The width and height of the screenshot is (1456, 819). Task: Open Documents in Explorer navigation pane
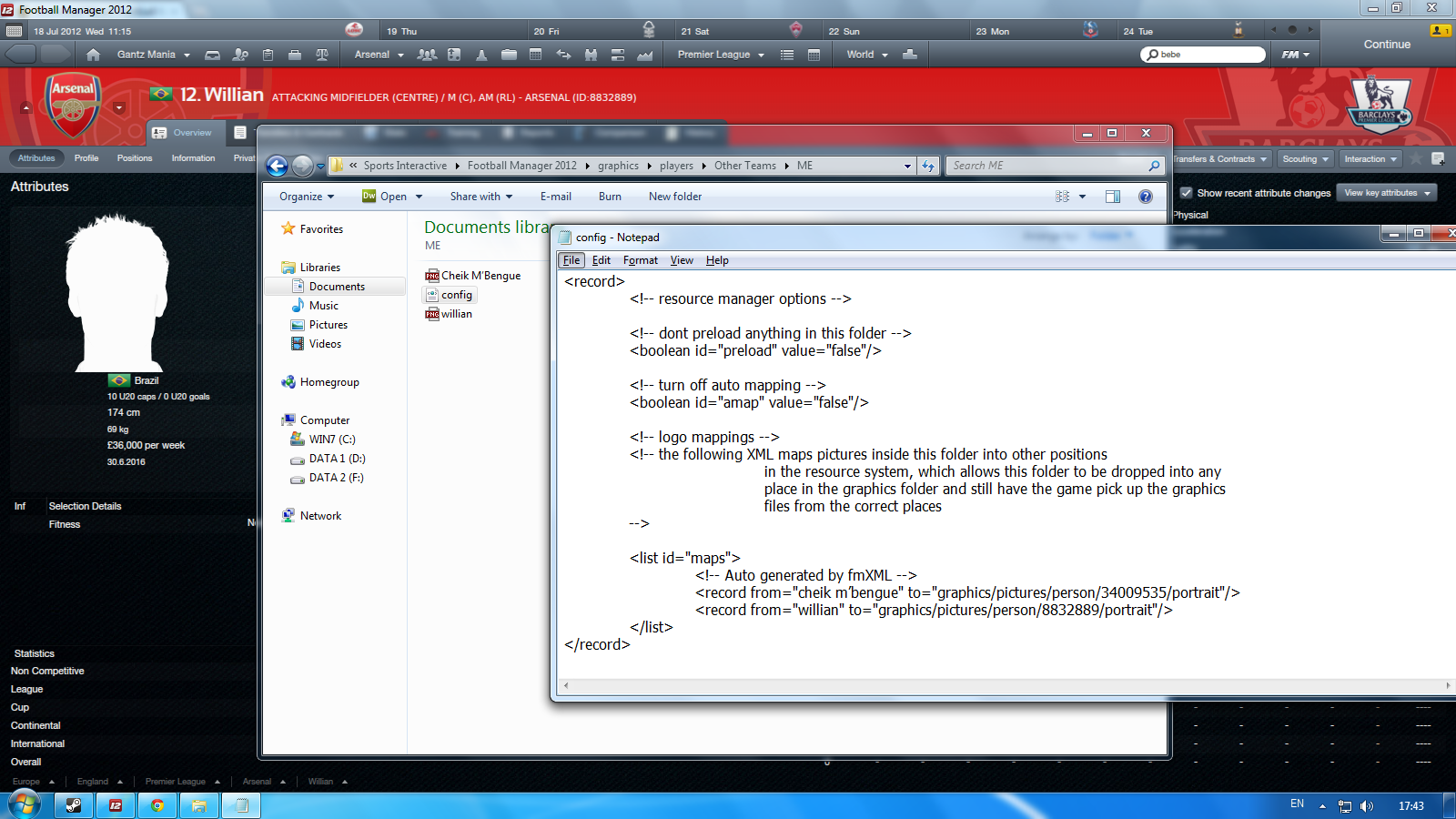(337, 287)
